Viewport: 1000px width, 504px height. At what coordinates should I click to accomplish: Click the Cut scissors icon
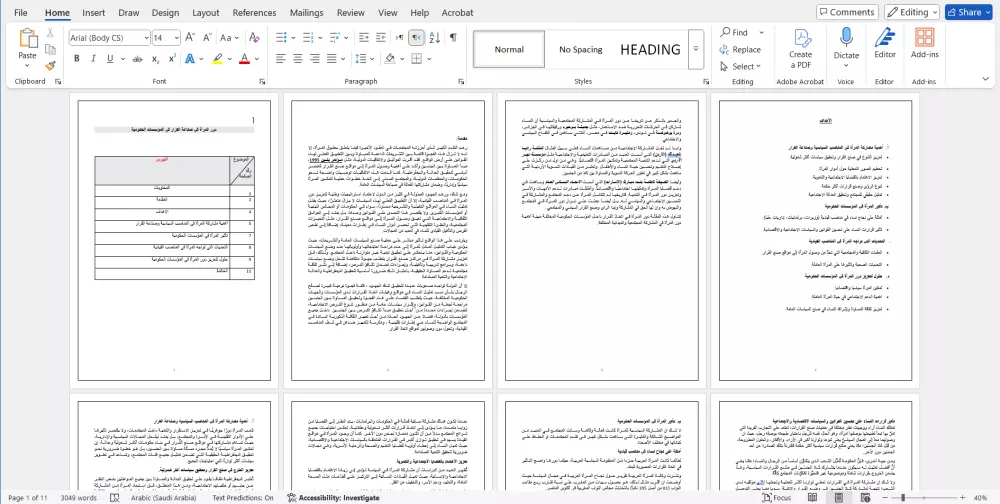click(x=50, y=33)
